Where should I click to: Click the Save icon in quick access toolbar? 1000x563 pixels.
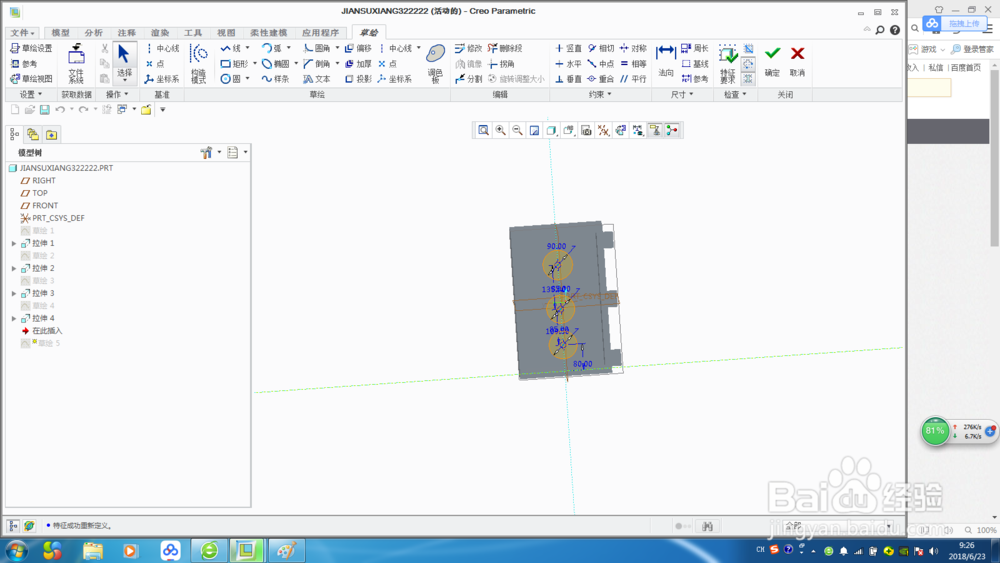(x=45, y=110)
